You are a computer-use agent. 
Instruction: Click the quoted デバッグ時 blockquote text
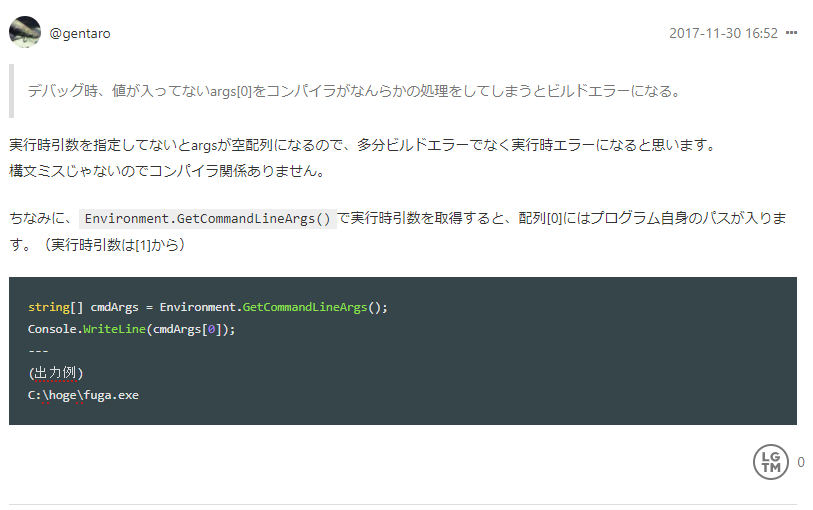click(x=354, y=91)
